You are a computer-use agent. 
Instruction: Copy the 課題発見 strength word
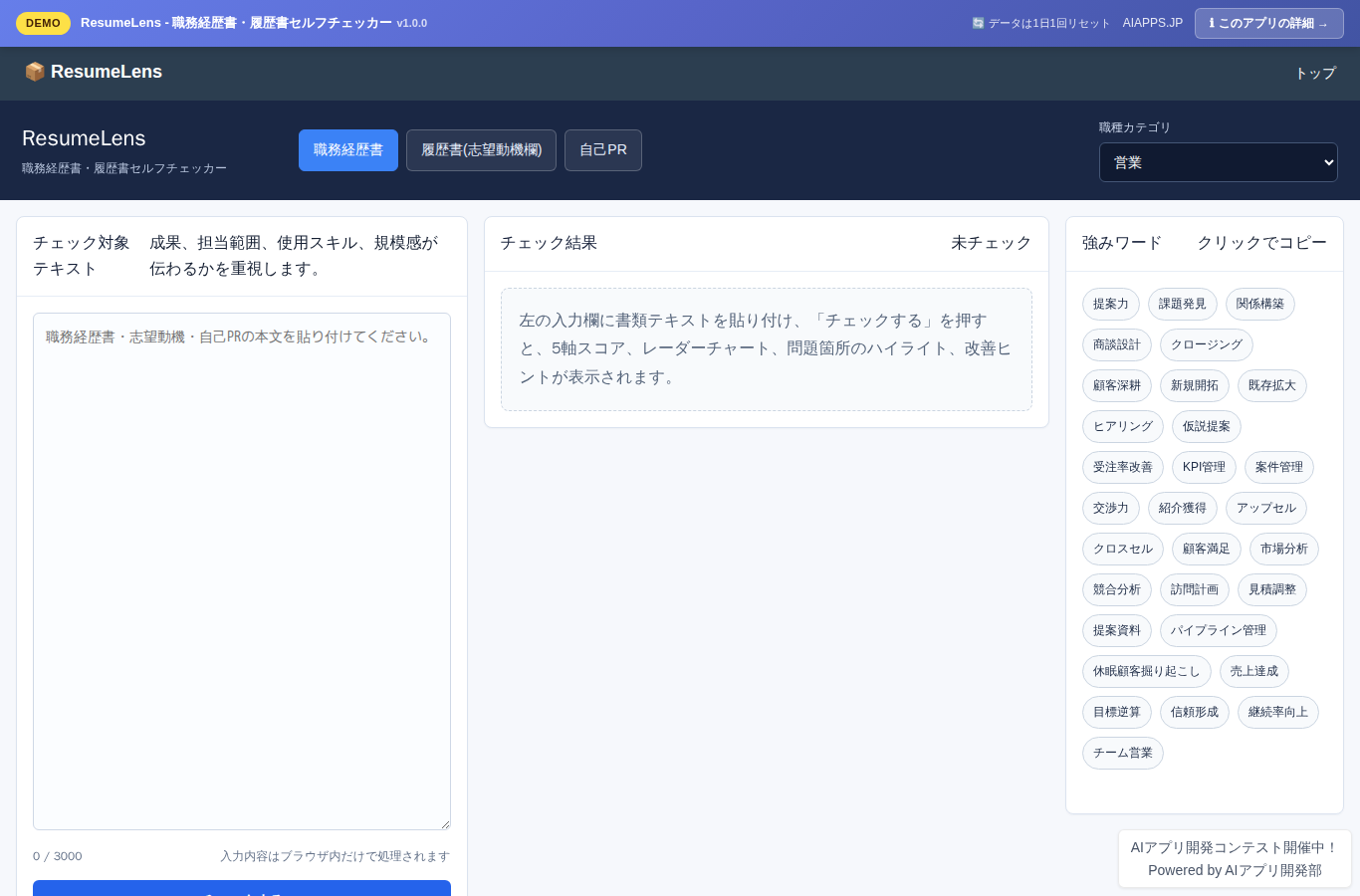(1183, 305)
